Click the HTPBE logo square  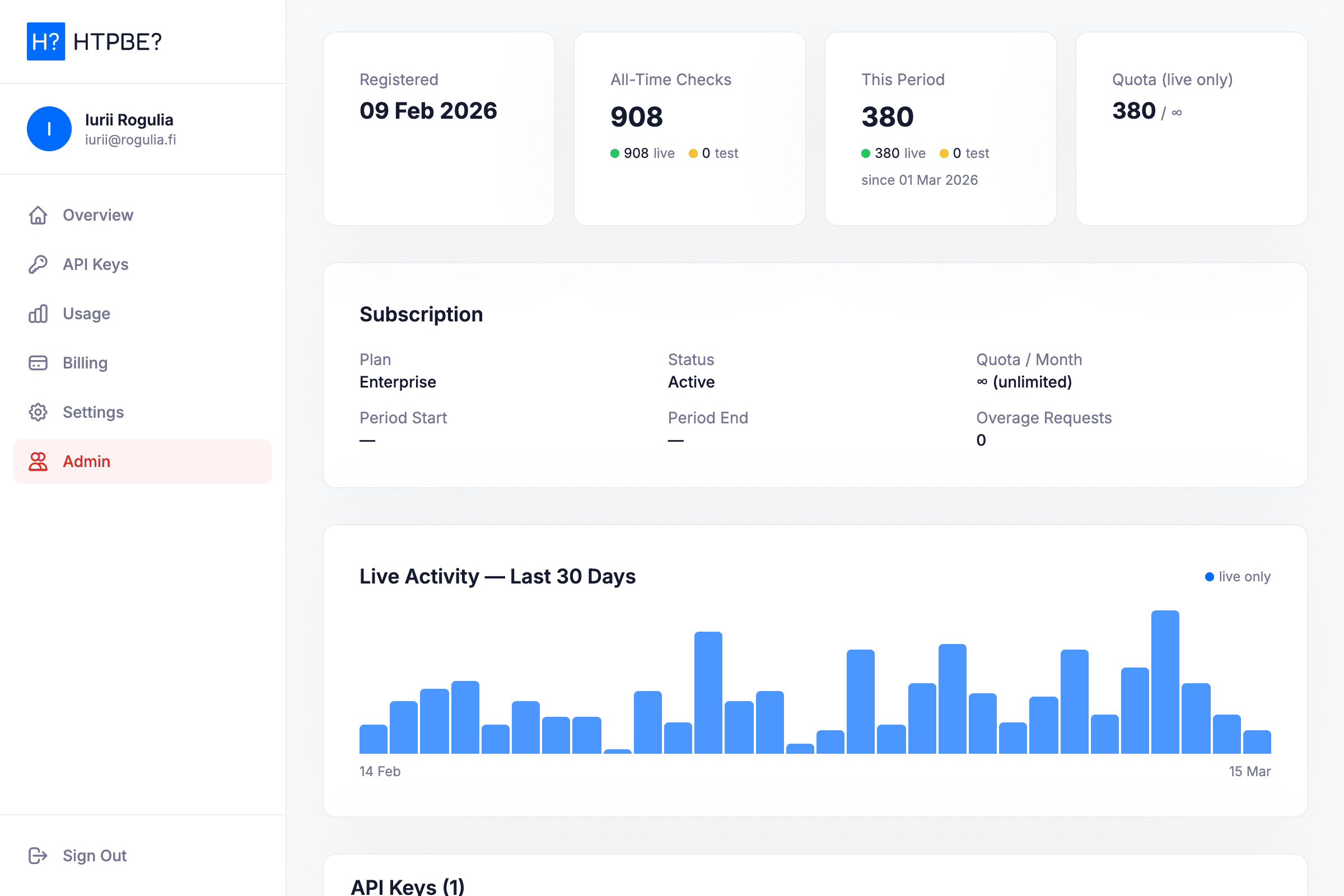46,41
